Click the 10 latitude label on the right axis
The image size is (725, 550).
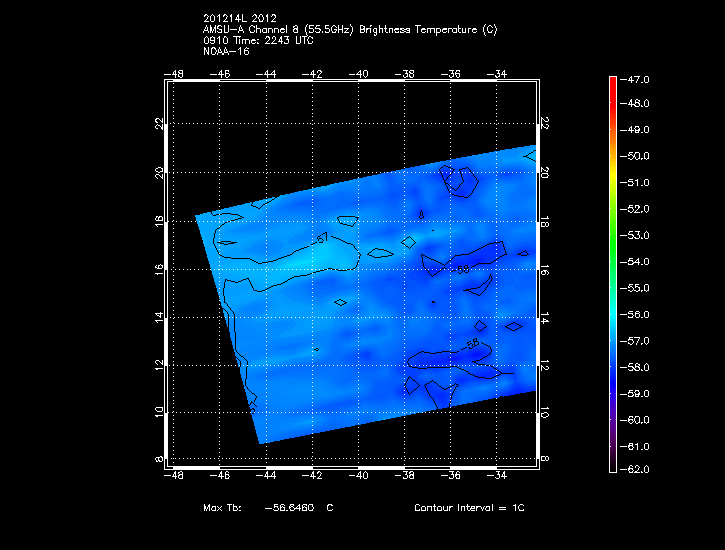coord(545,412)
